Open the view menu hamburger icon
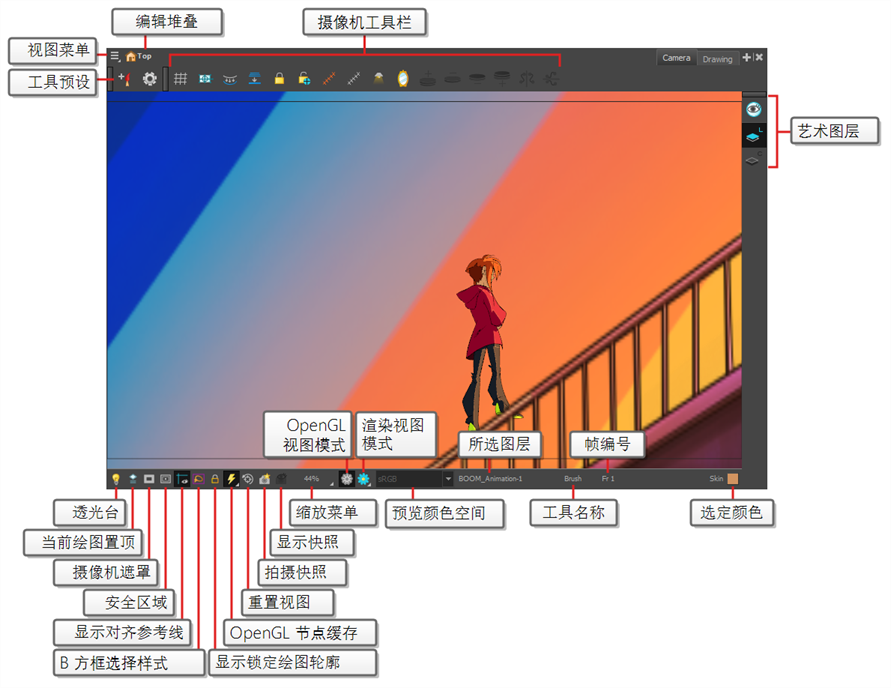Screen dimensions: 891x688 tap(114, 57)
